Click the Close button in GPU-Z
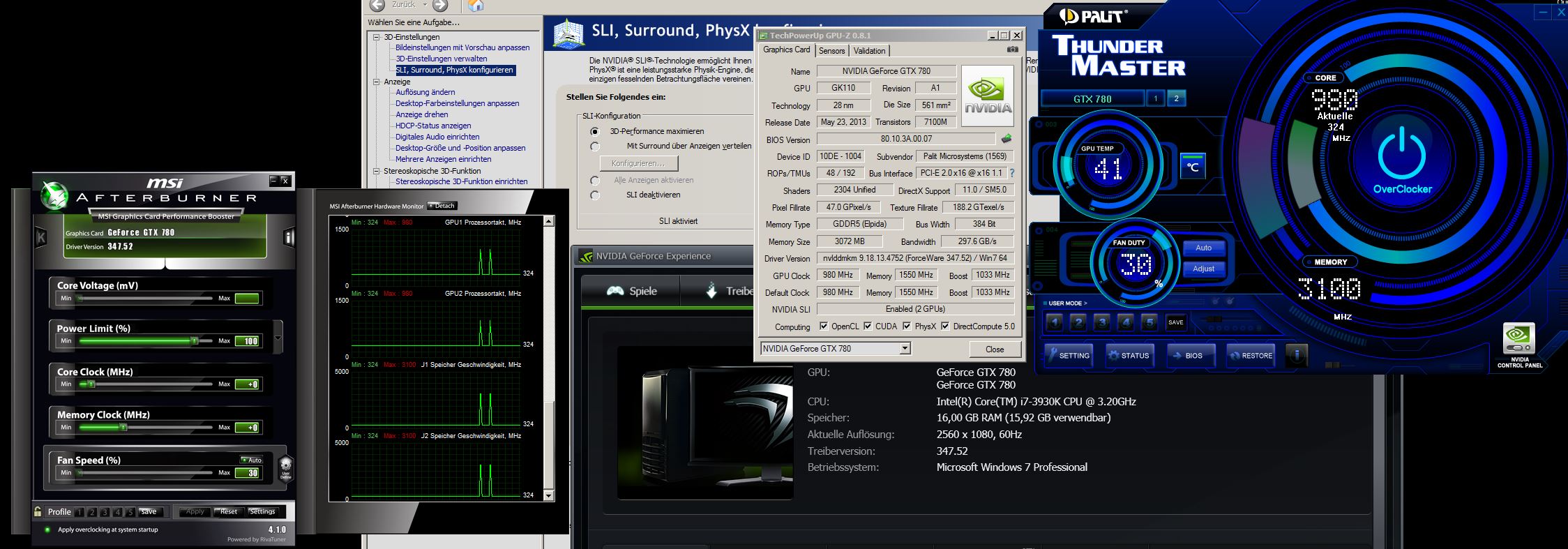 995,349
